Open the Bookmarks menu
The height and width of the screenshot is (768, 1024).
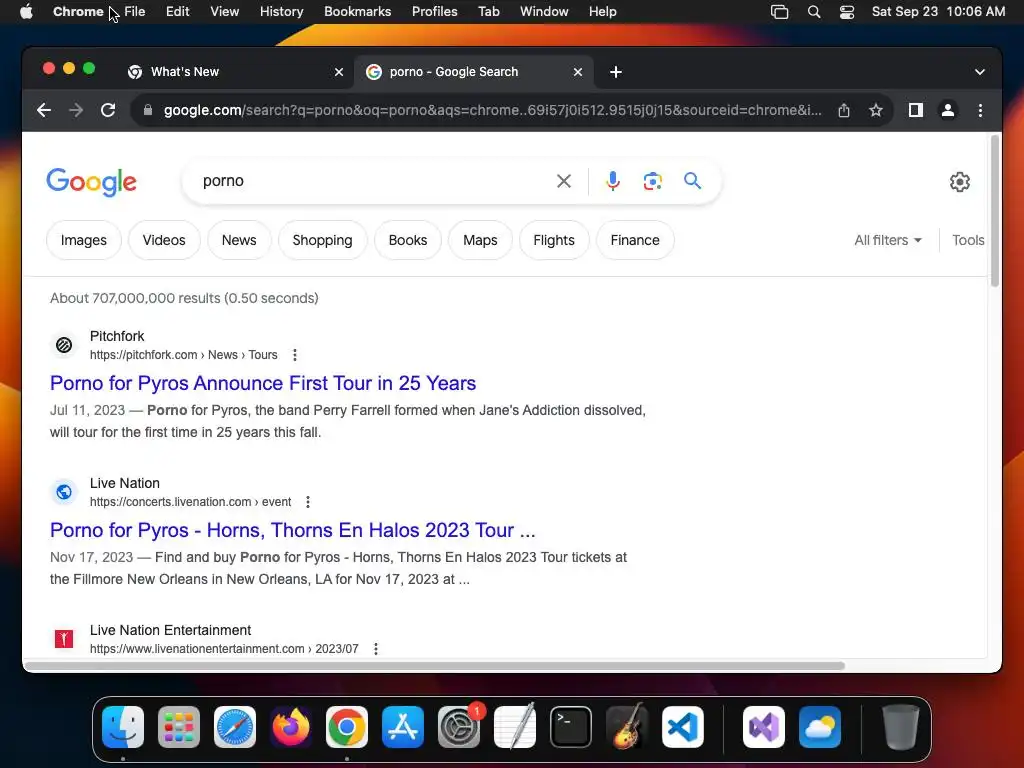(357, 12)
